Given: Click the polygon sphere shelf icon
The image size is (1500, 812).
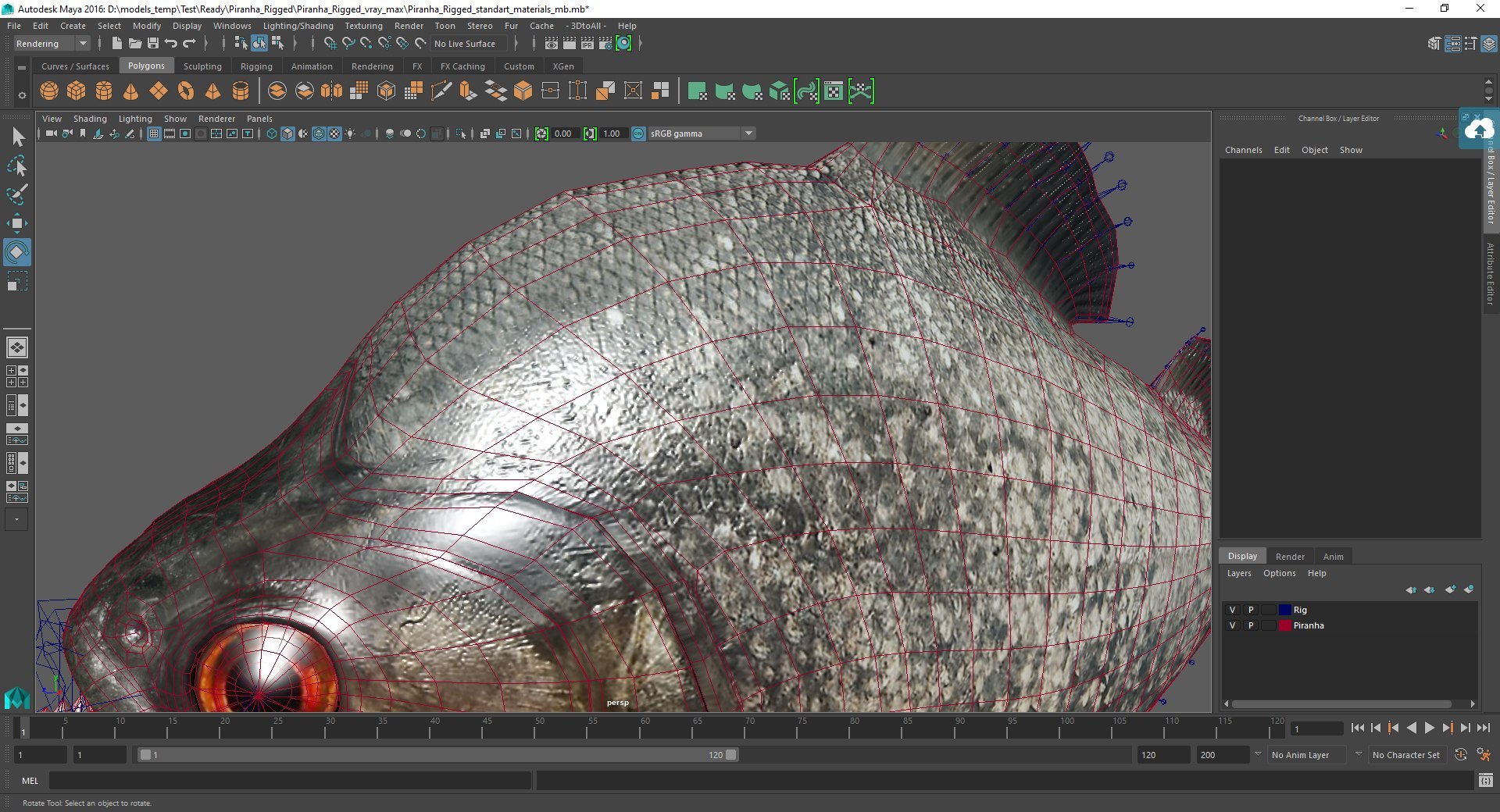Looking at the screenshot, I should (x=49, y=91).
